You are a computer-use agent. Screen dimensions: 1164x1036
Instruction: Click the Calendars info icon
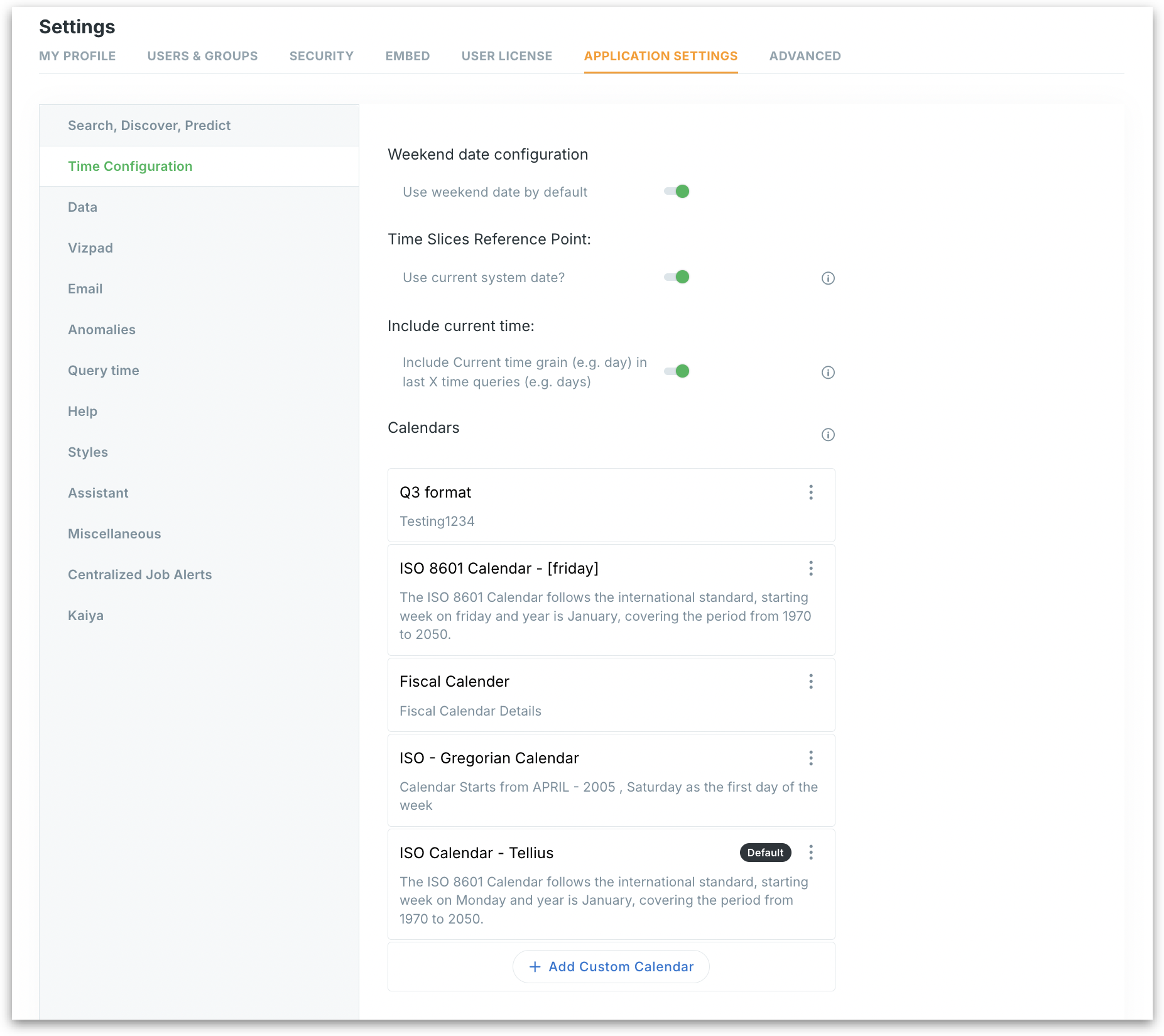tap(828, 435)
